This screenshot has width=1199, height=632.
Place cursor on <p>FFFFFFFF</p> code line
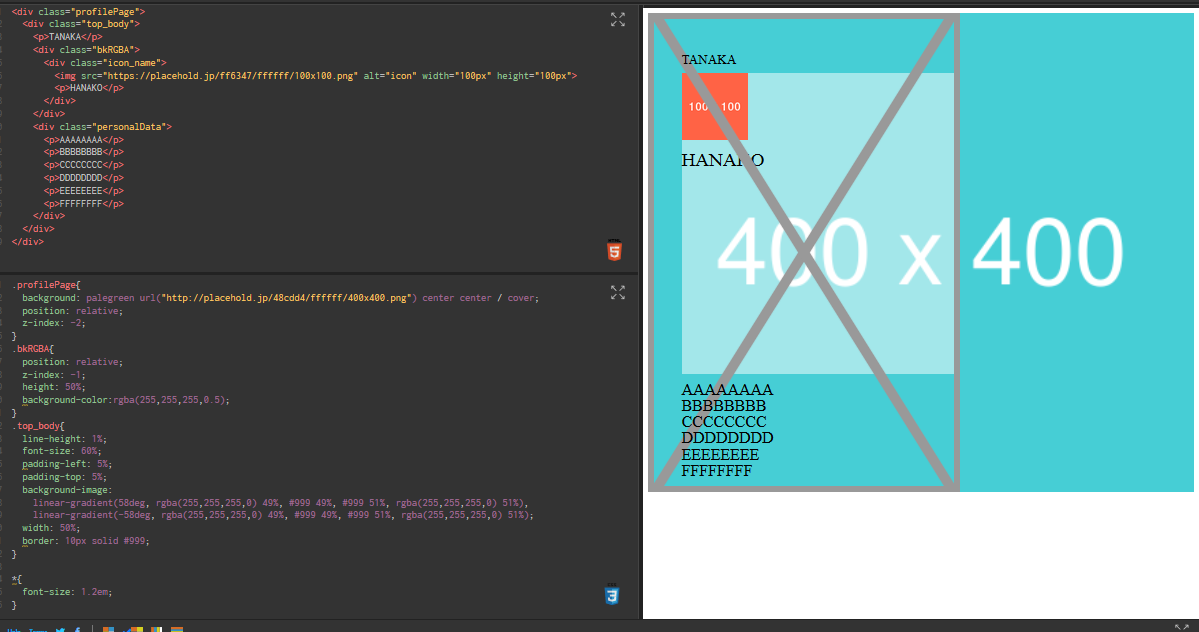pos(83,204)
